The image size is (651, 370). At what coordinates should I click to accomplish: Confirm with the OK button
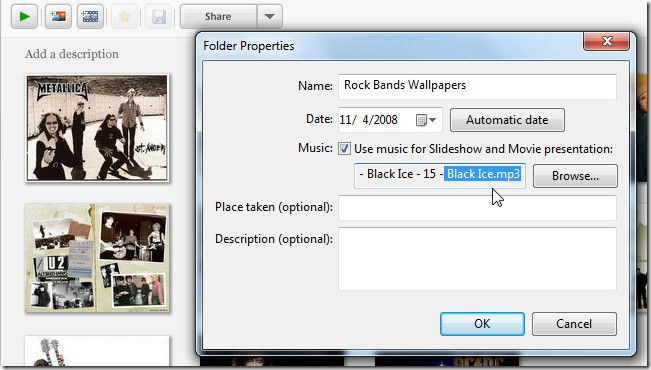tap(482, 324)
